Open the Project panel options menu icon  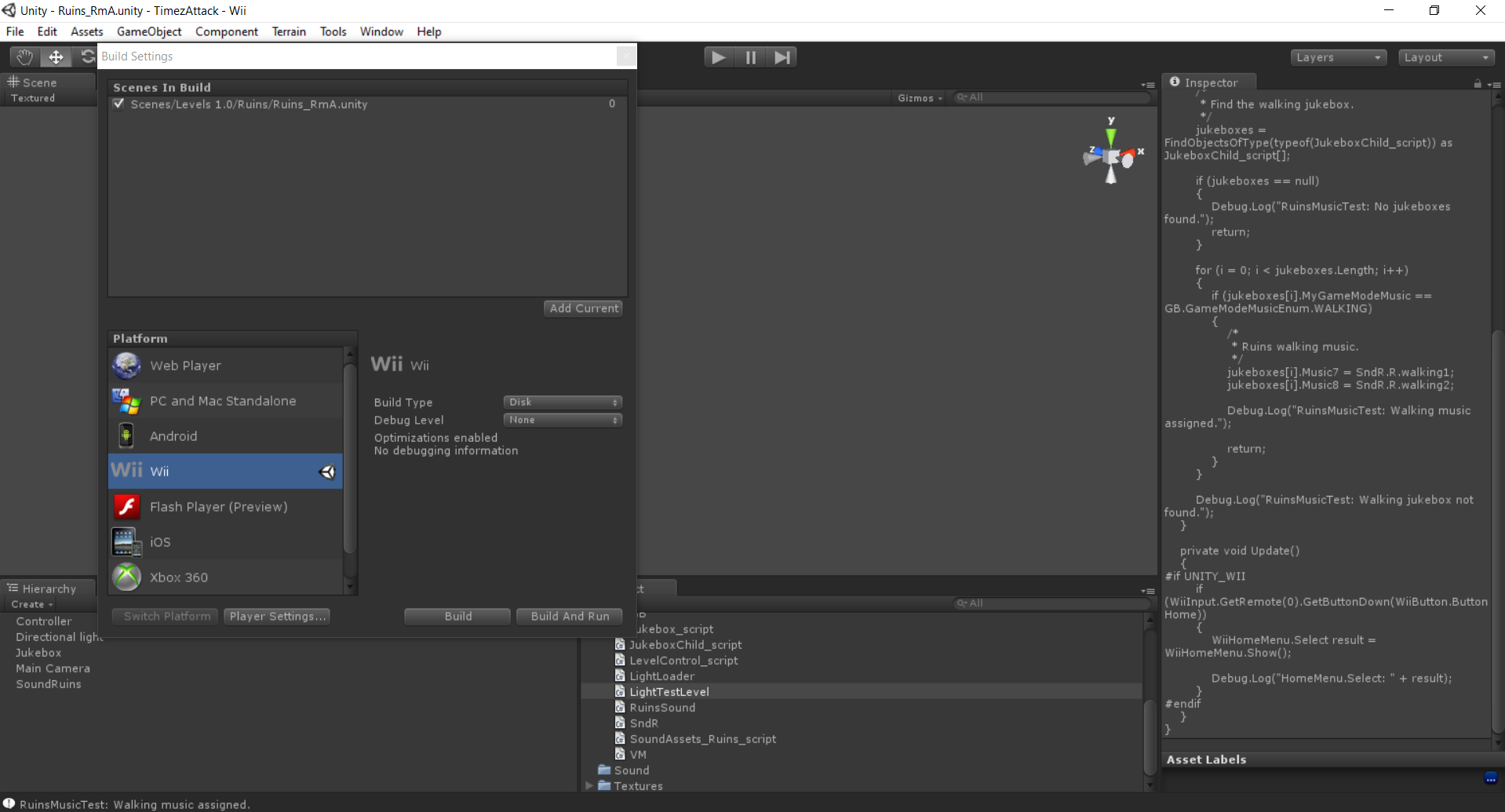pyautogui.click(x=1148, y=591)
